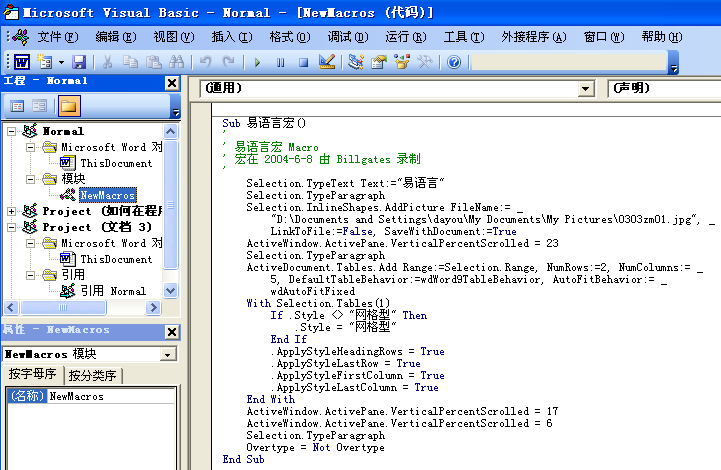The height and width of the screenshot is (470, 721).
Task: Click the Find binoculars icon
Action: pyautogui.click(x=177, y=62)
